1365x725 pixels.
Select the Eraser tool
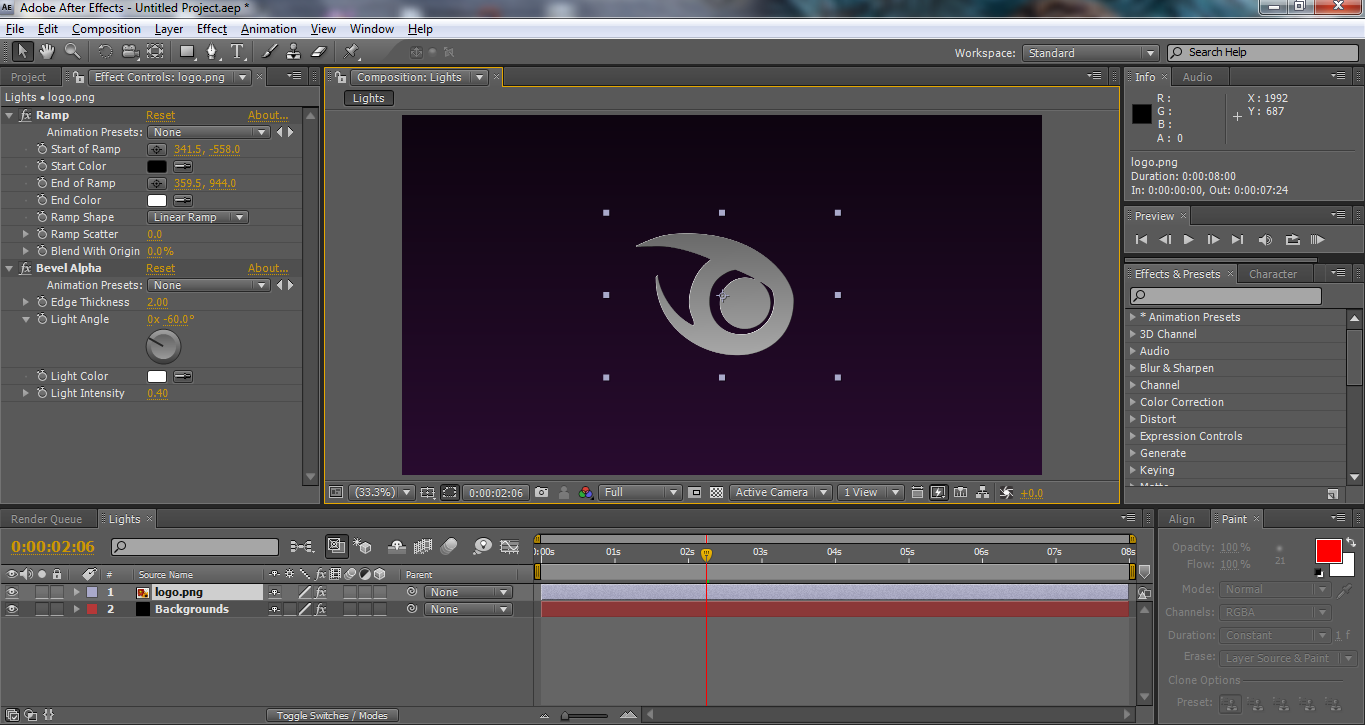click(319, 51)
